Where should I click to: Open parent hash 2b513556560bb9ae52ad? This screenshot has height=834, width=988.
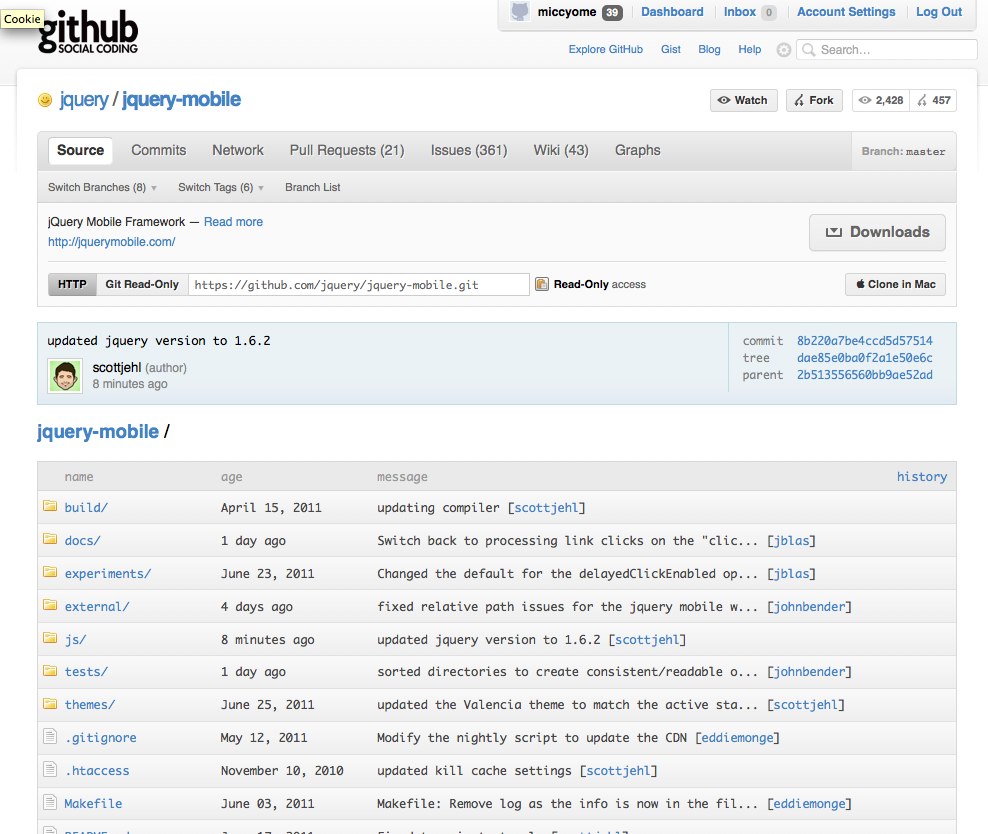[x=864, y=375]
